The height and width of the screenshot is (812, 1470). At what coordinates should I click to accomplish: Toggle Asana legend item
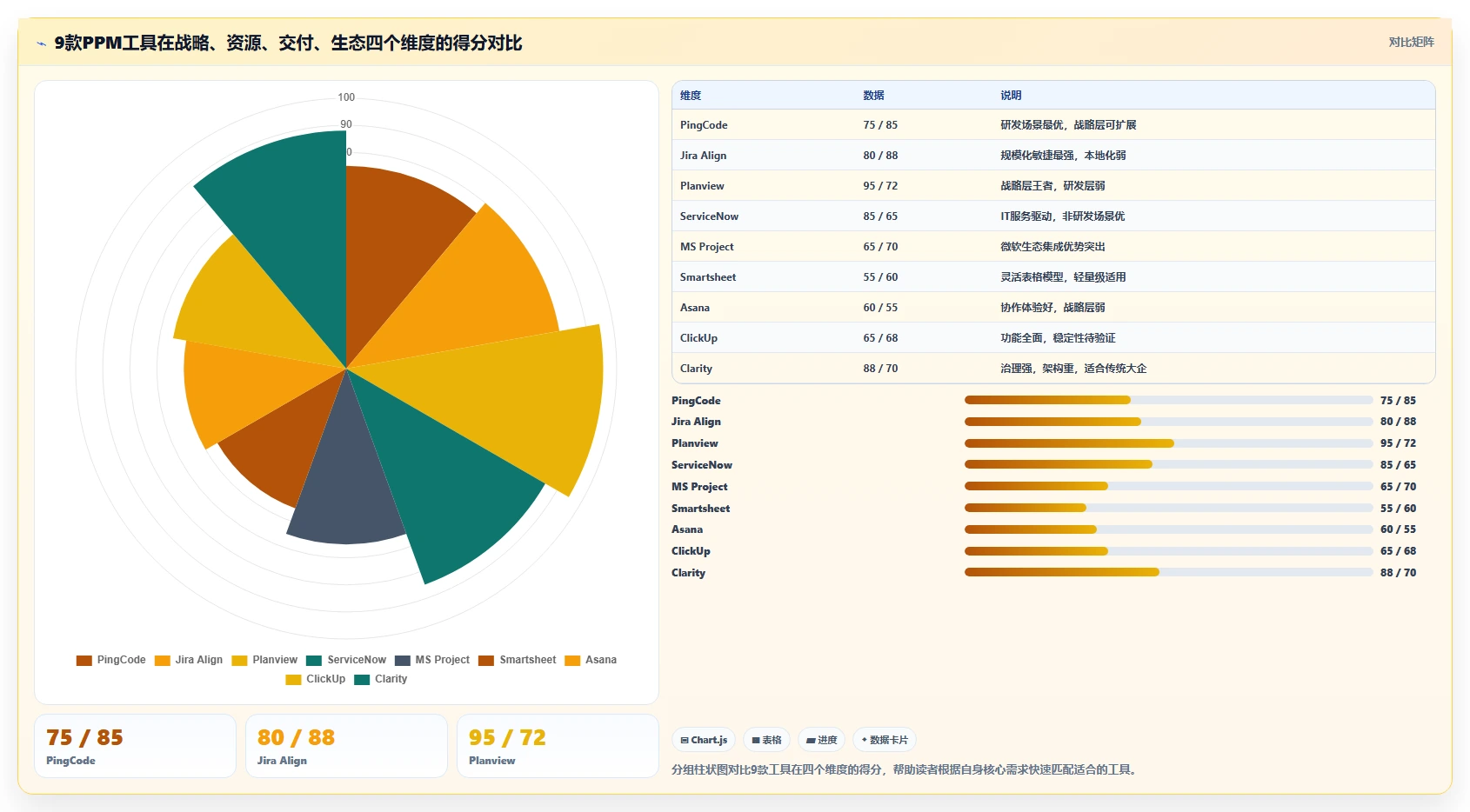coord(591,660)
